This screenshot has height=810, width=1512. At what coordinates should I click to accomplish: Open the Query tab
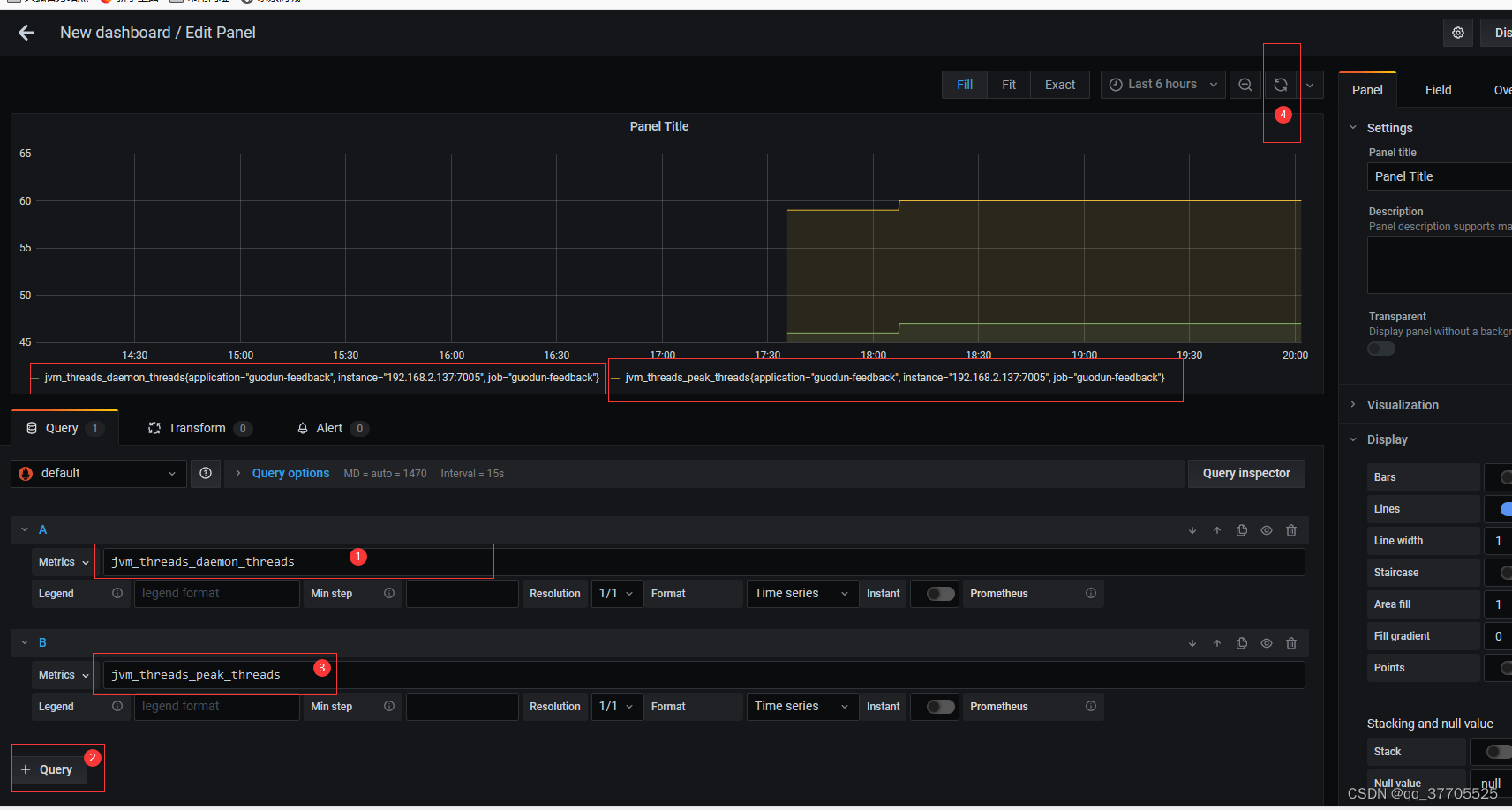[64, 428]
